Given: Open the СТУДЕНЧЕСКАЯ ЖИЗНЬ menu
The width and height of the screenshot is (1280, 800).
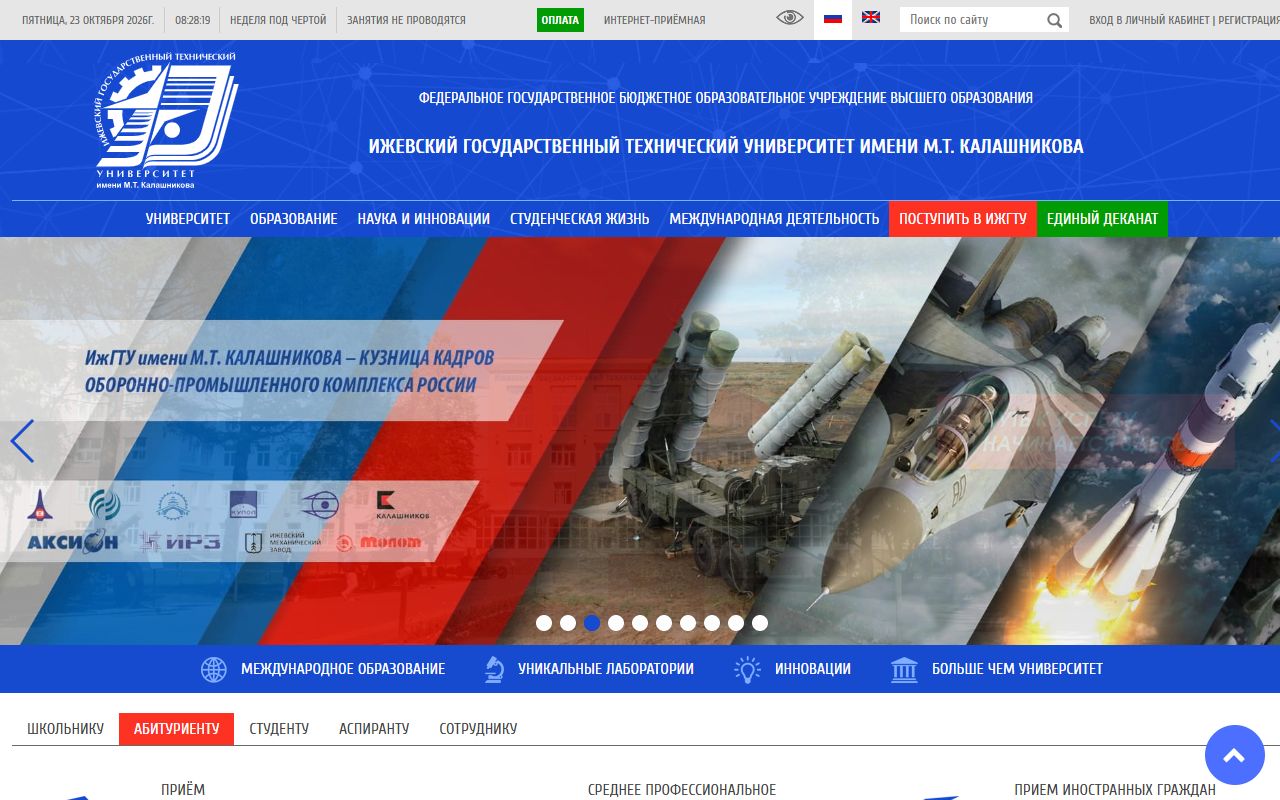Looking at the screenshot, I should point(580,219).
